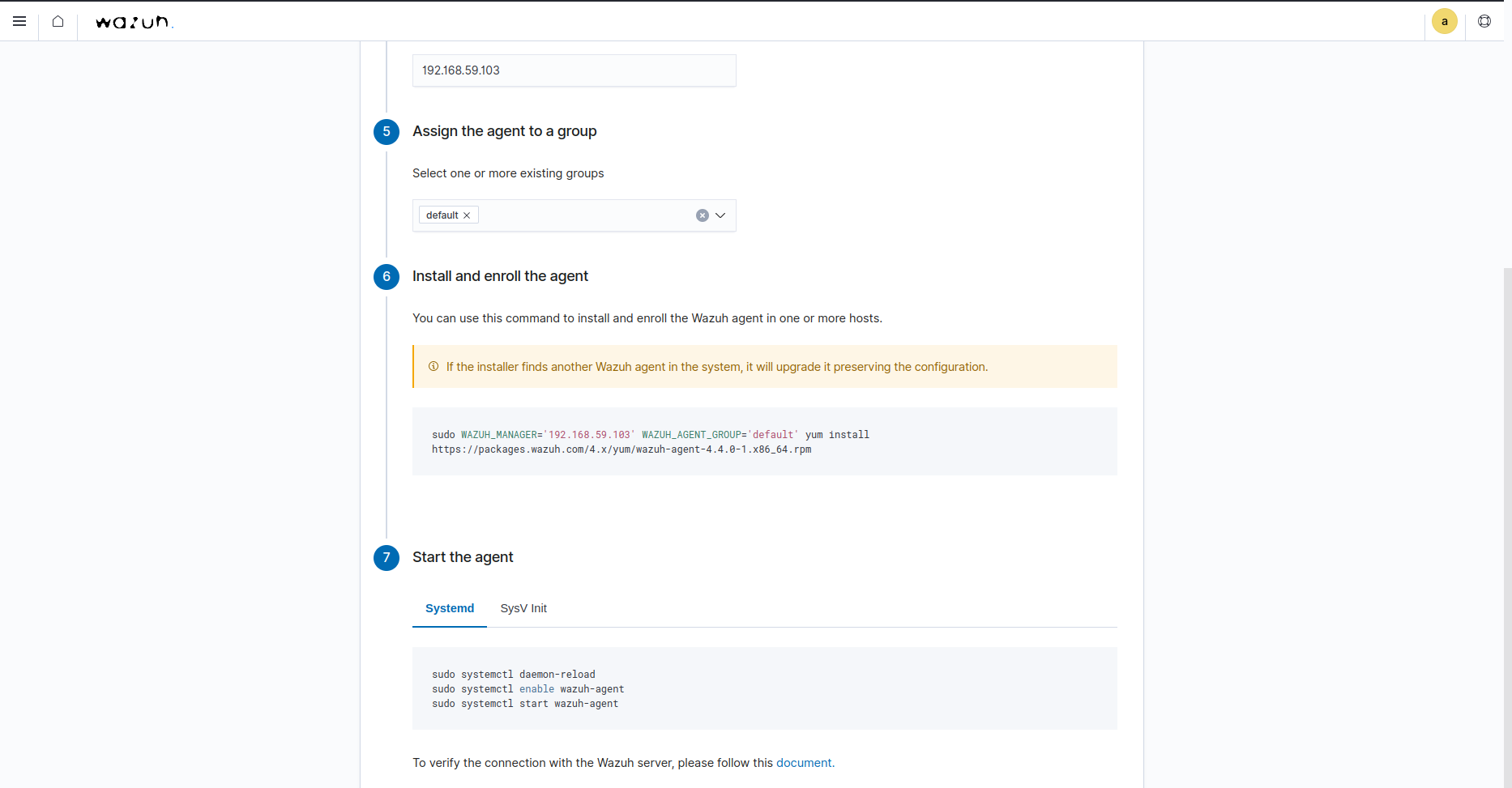Expand the groups selection dropdown

click(720, 215)
